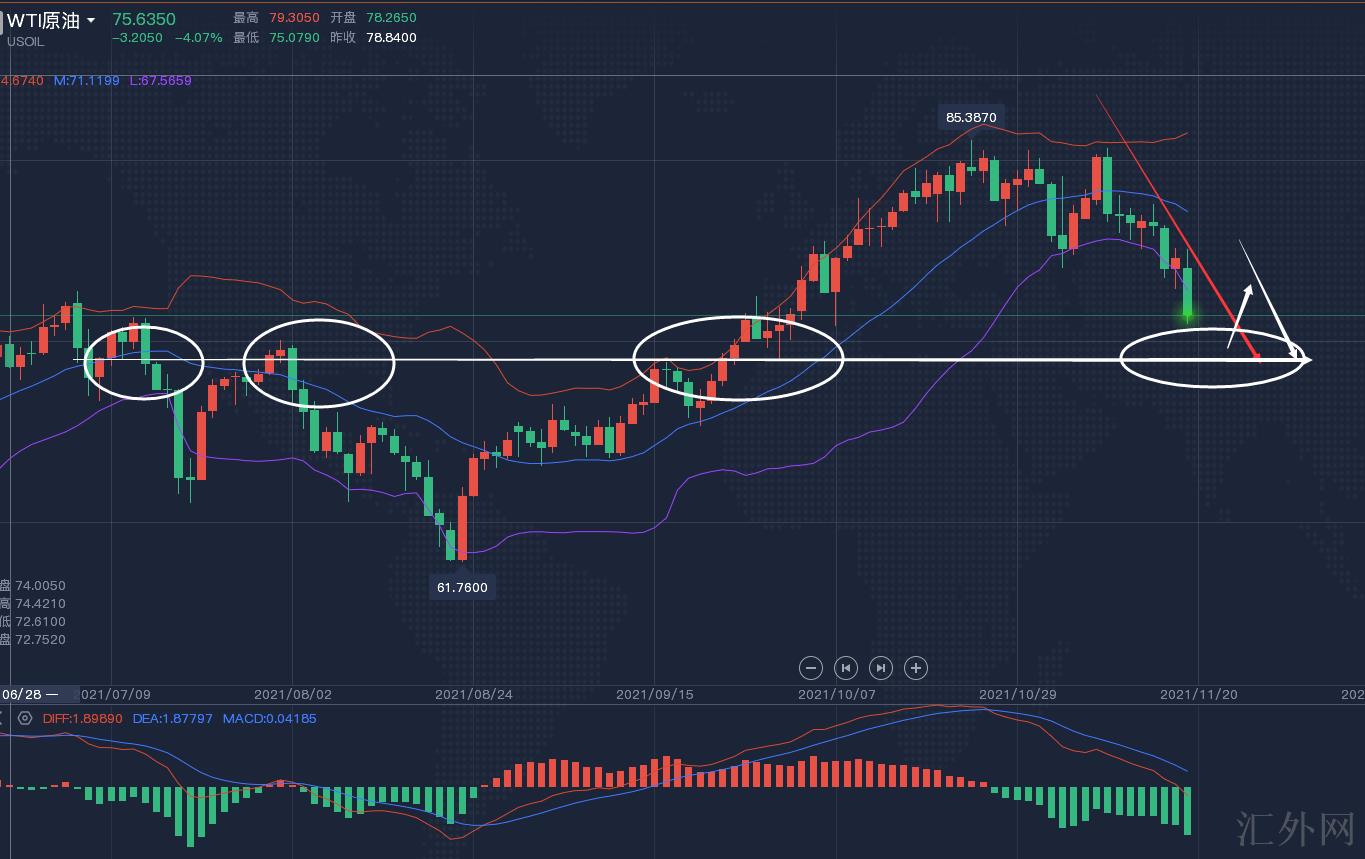Viewport: 1365px width, 859px height.
Task: Click the 开盘 value 78.2650
Action: tap(391, 18)
